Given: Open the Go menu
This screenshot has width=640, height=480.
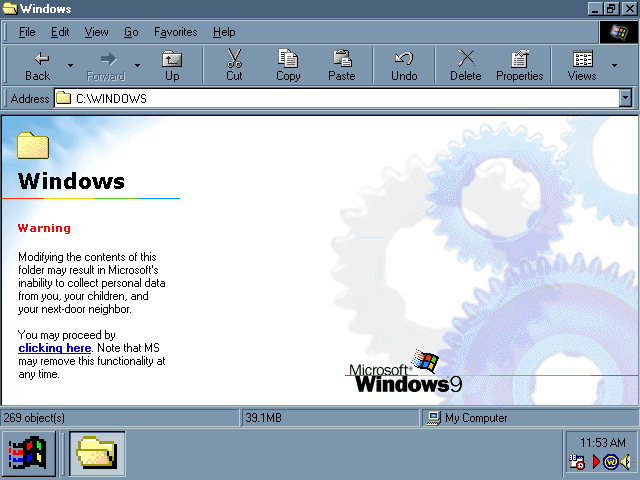Looking at the screenshot, I should [131, 32].
